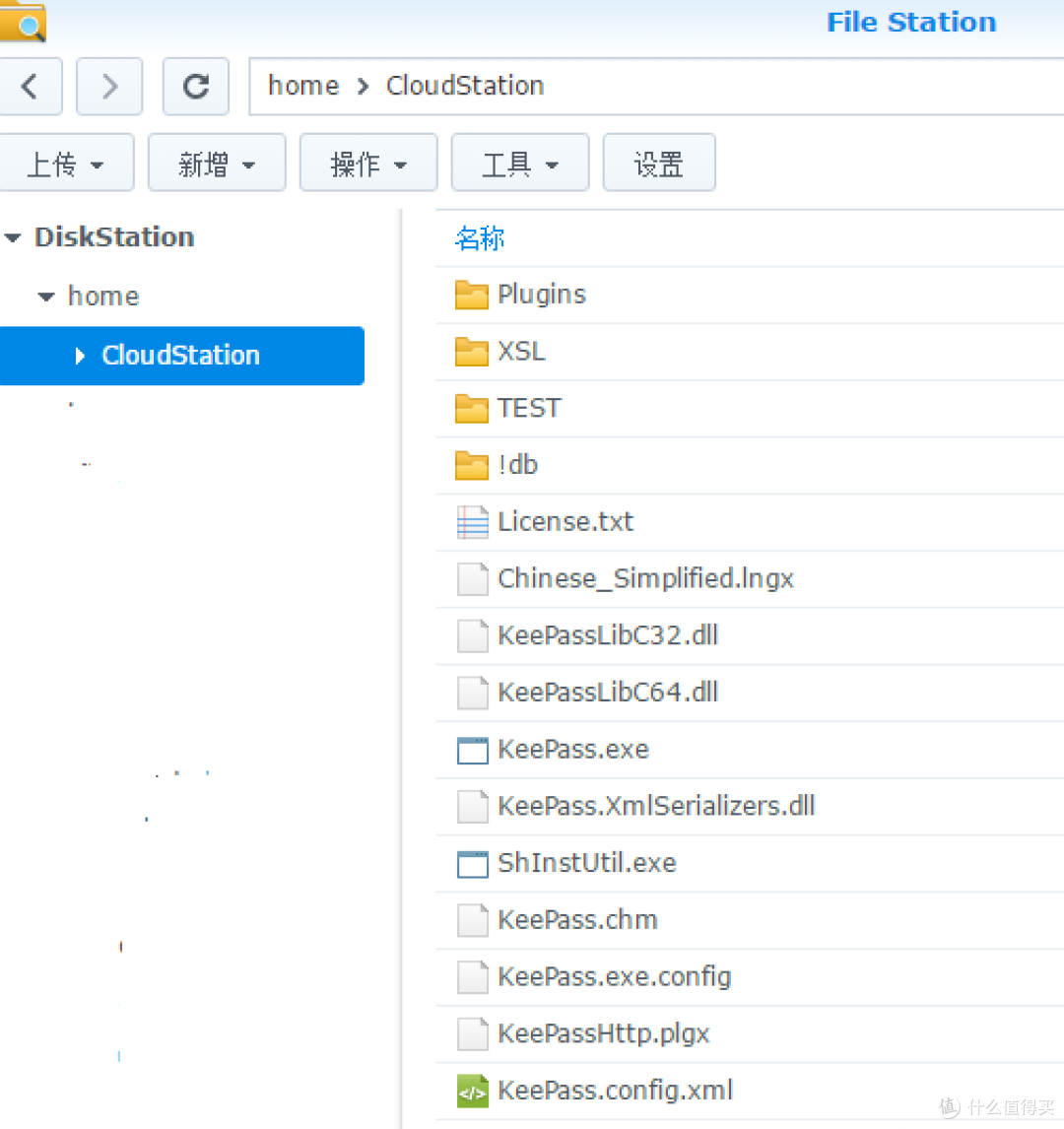
Task: Click the File Station window title
Action: [x=911, y=23]
